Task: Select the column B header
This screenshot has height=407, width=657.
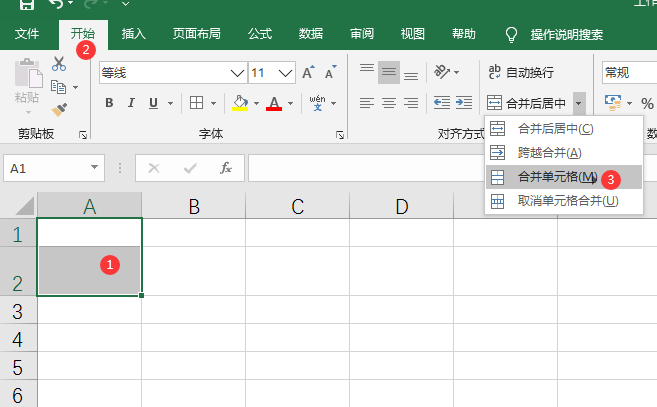Action: (194, 206)
